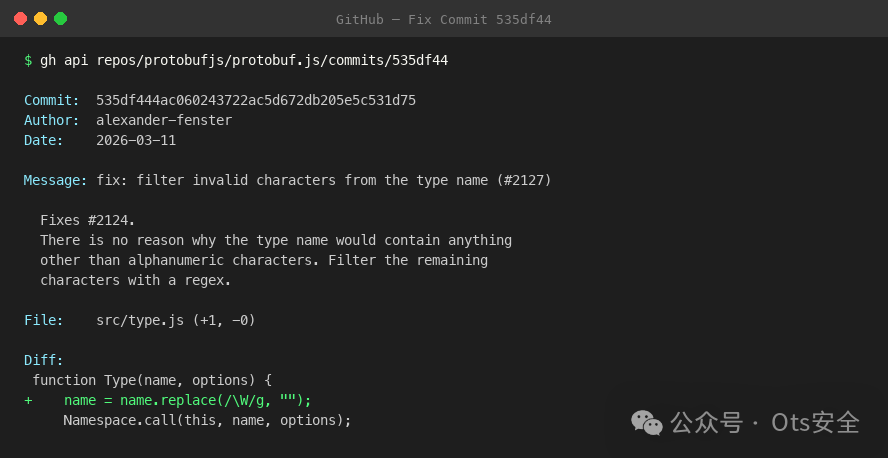Click the 'Ots安全' watermark text

pyautogui.click(x=816, y=423)
